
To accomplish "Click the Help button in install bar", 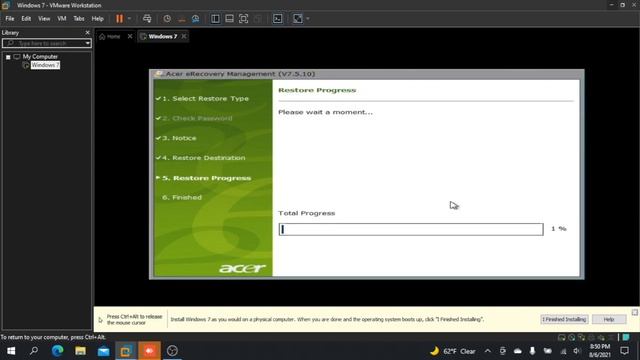I will pos(609,319).
